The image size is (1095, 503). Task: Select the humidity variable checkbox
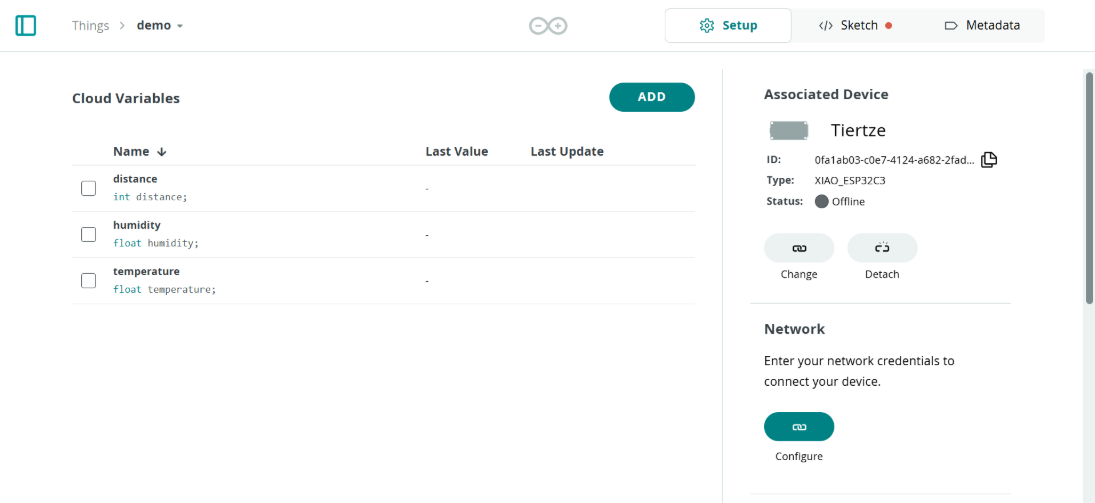[89, 235]
